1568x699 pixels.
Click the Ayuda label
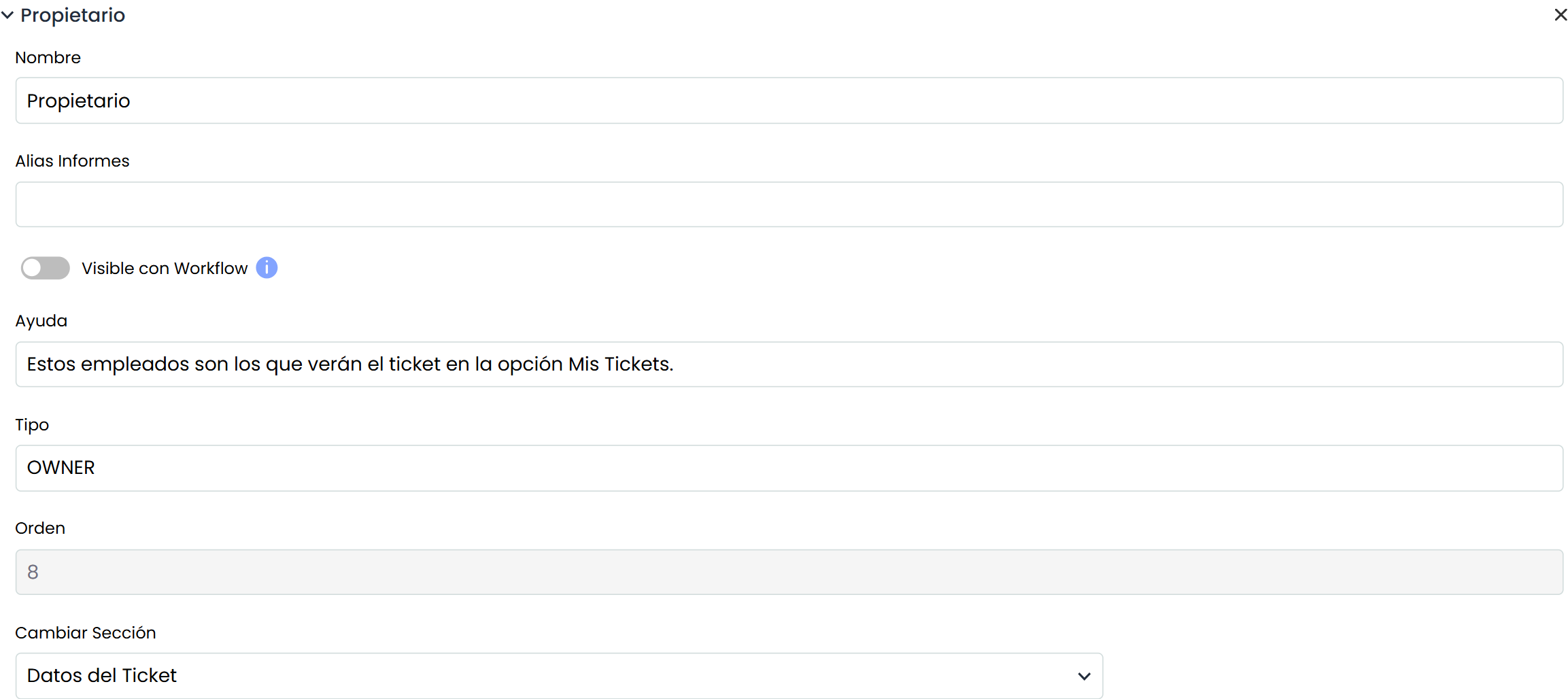(x=41, y=321)
